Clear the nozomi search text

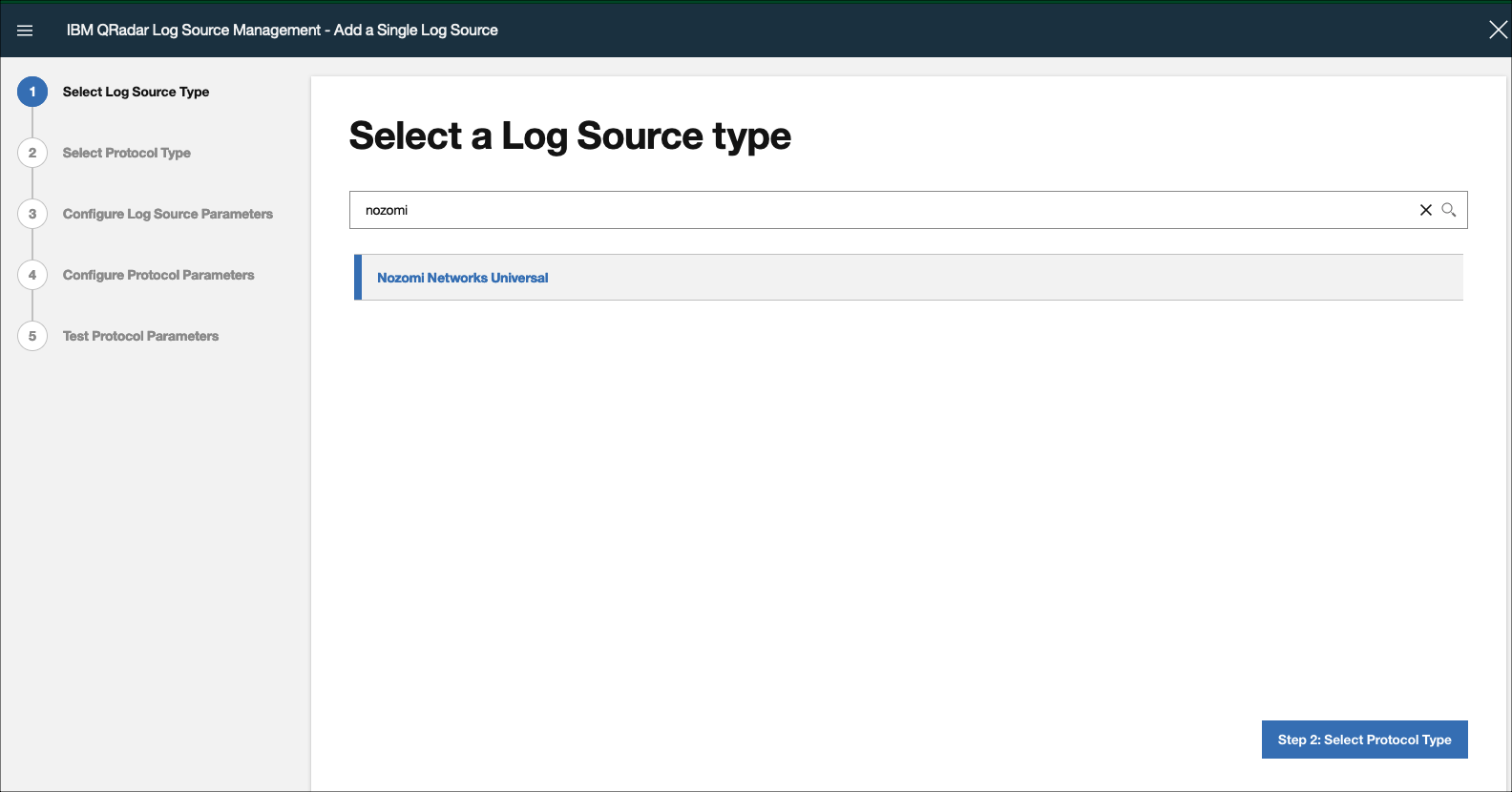pos(1425,210)
